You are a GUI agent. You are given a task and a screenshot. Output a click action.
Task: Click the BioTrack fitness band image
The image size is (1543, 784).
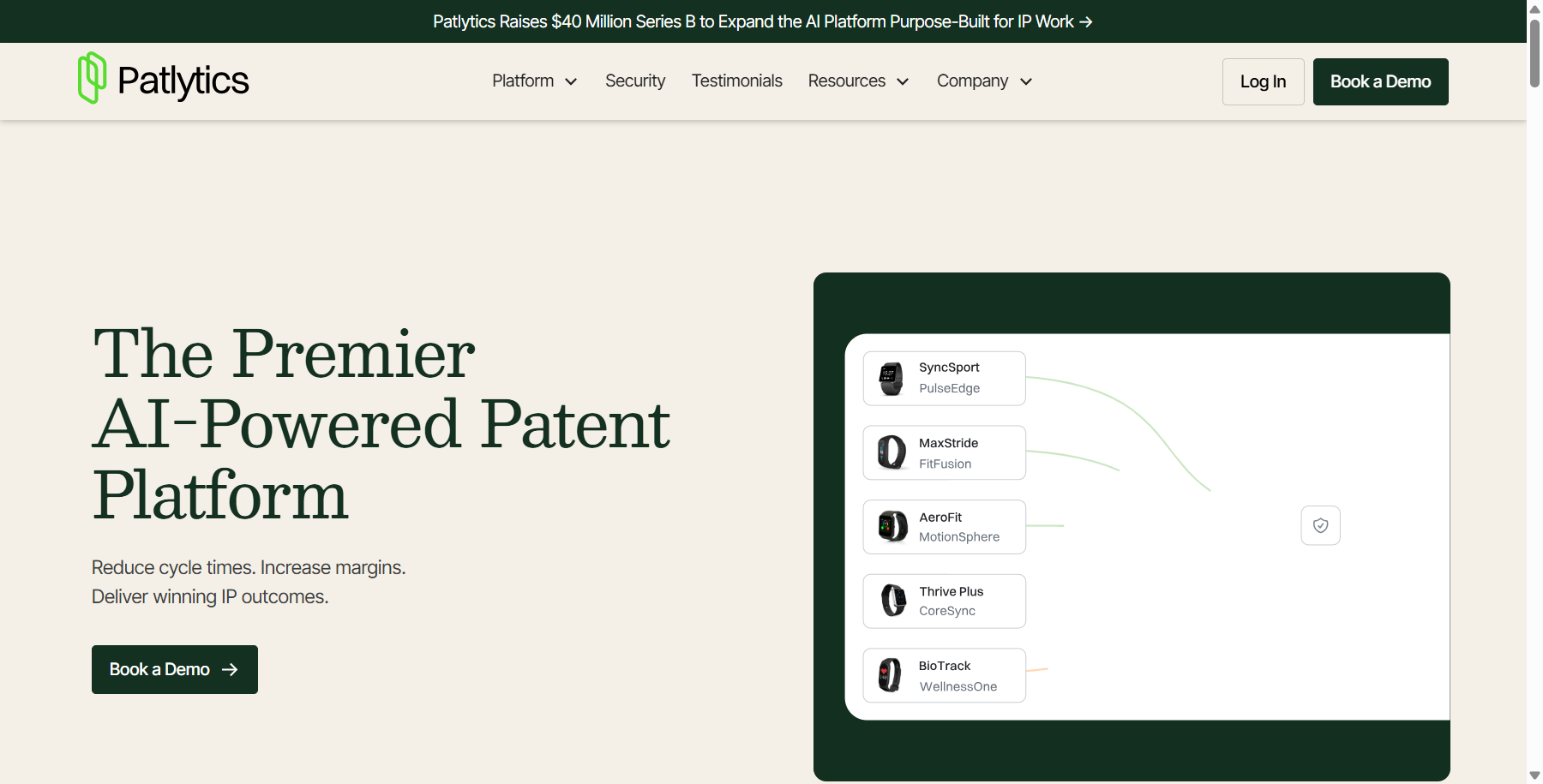click(x=891, y=675)
